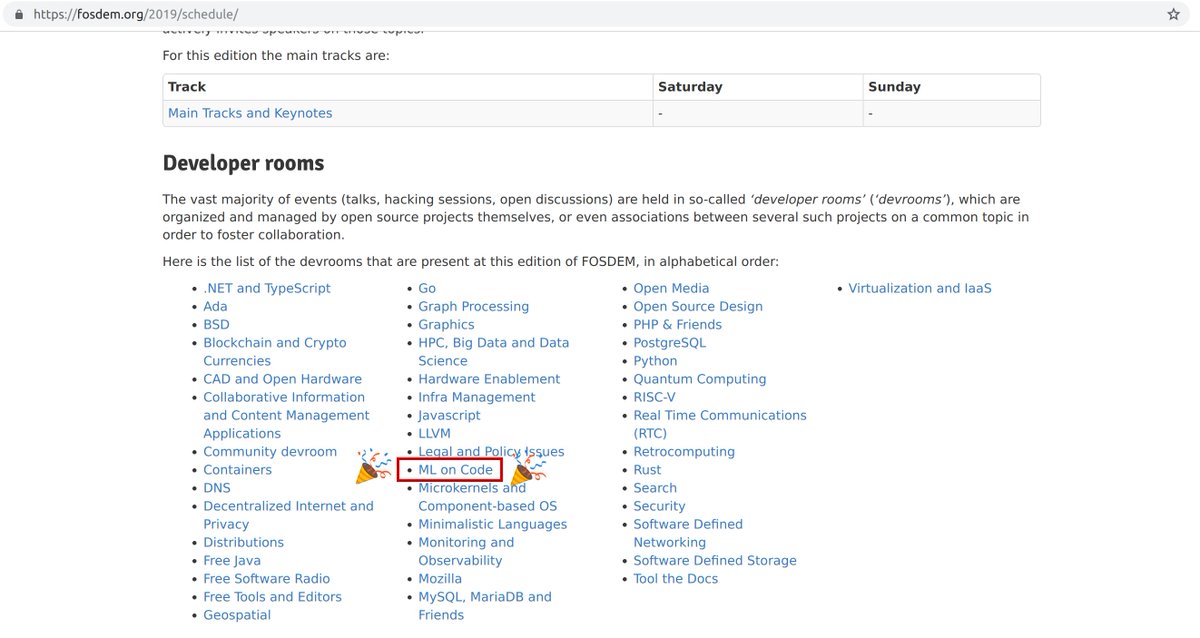Open the Tool the Docs devroom
The image size is (1200, 638).
675,578
